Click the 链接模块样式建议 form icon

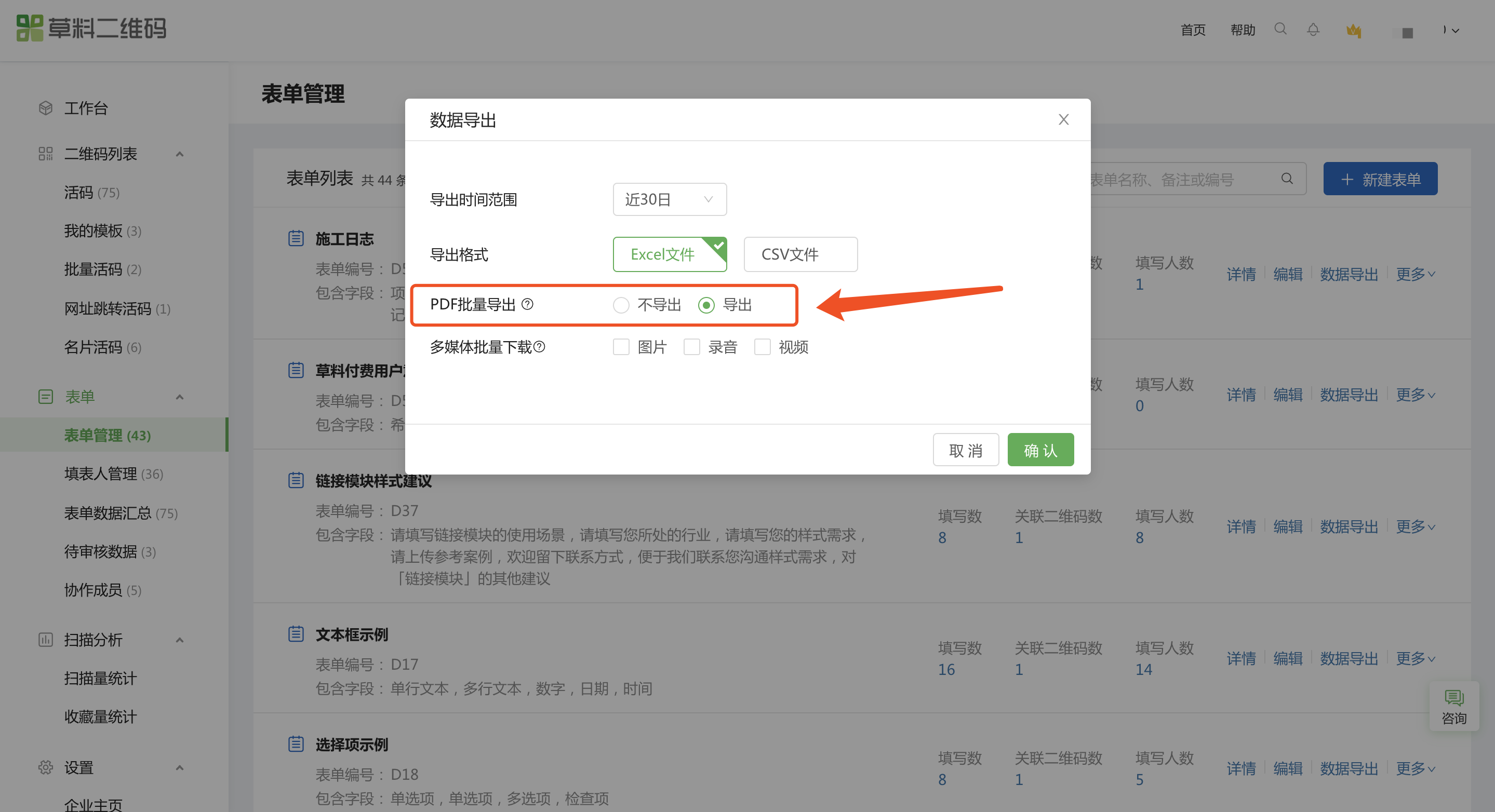(x=296, y=480)
